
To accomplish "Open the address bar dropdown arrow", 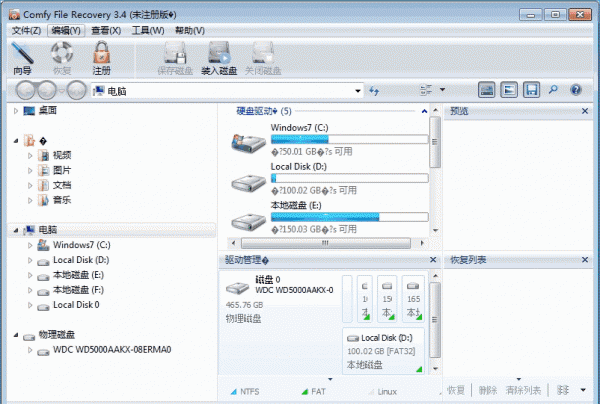I will click(357, 91).
